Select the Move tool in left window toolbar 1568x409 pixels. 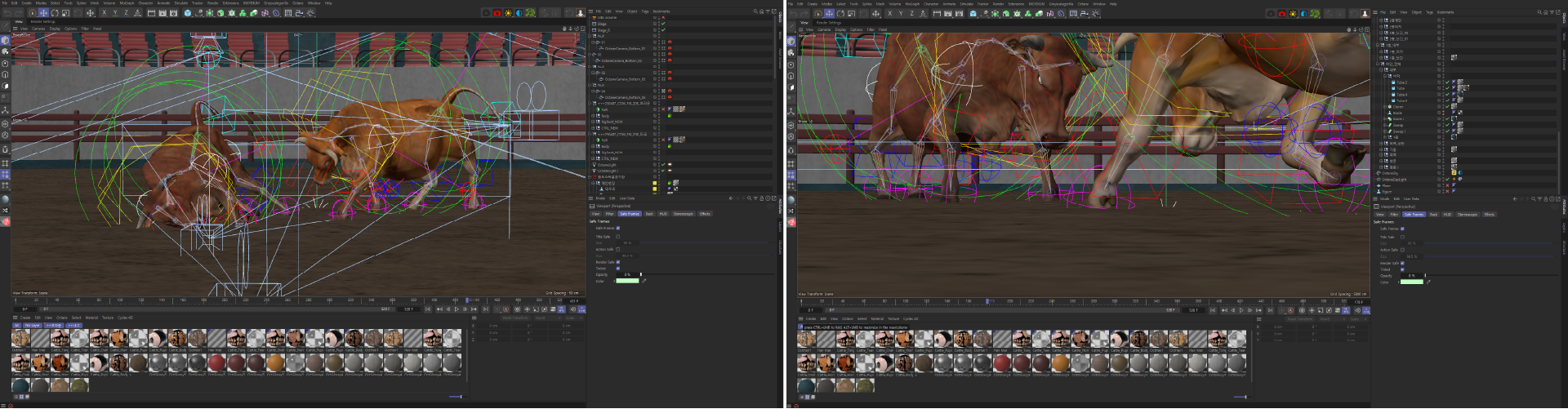point(43,13)
